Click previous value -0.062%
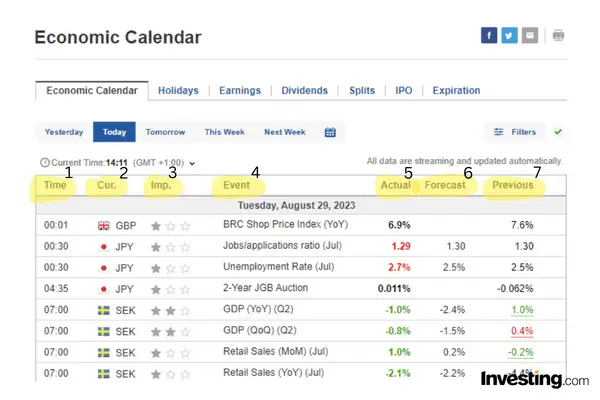The height and width of the screenshot is (400, 600). click(x=515, y=289)
